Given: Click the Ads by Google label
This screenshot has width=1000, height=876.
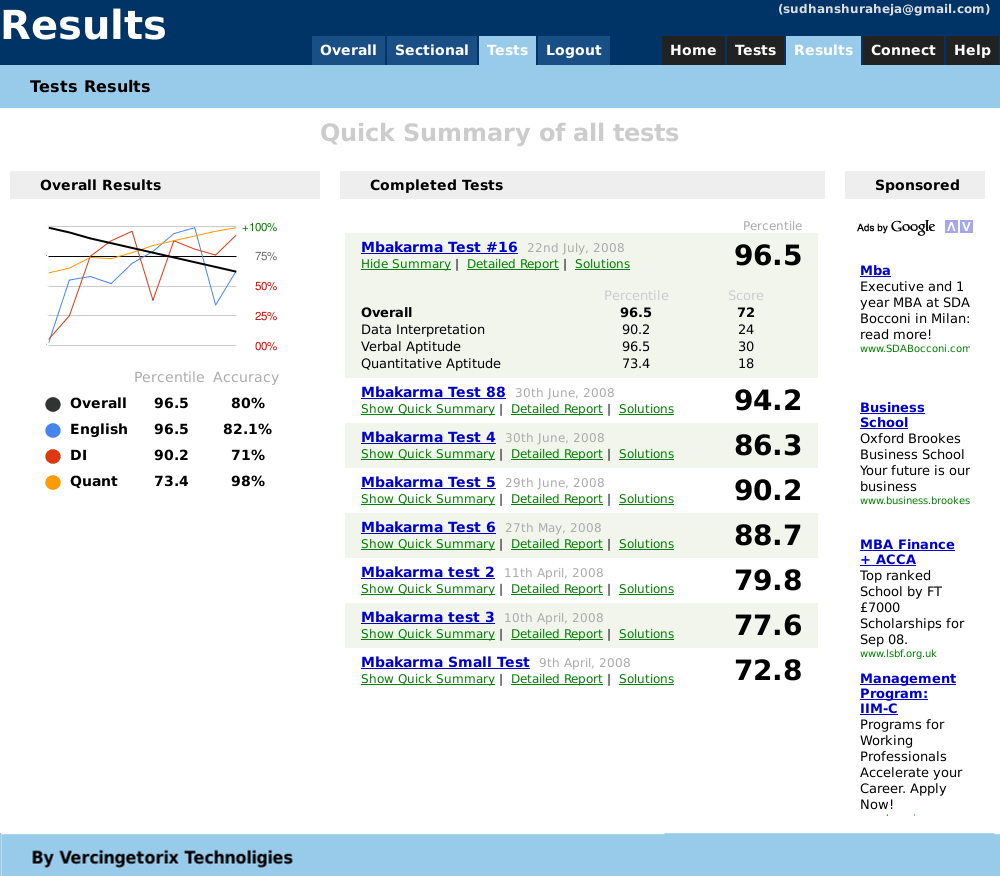Looking at the screenshot, I should pos(896,227).
